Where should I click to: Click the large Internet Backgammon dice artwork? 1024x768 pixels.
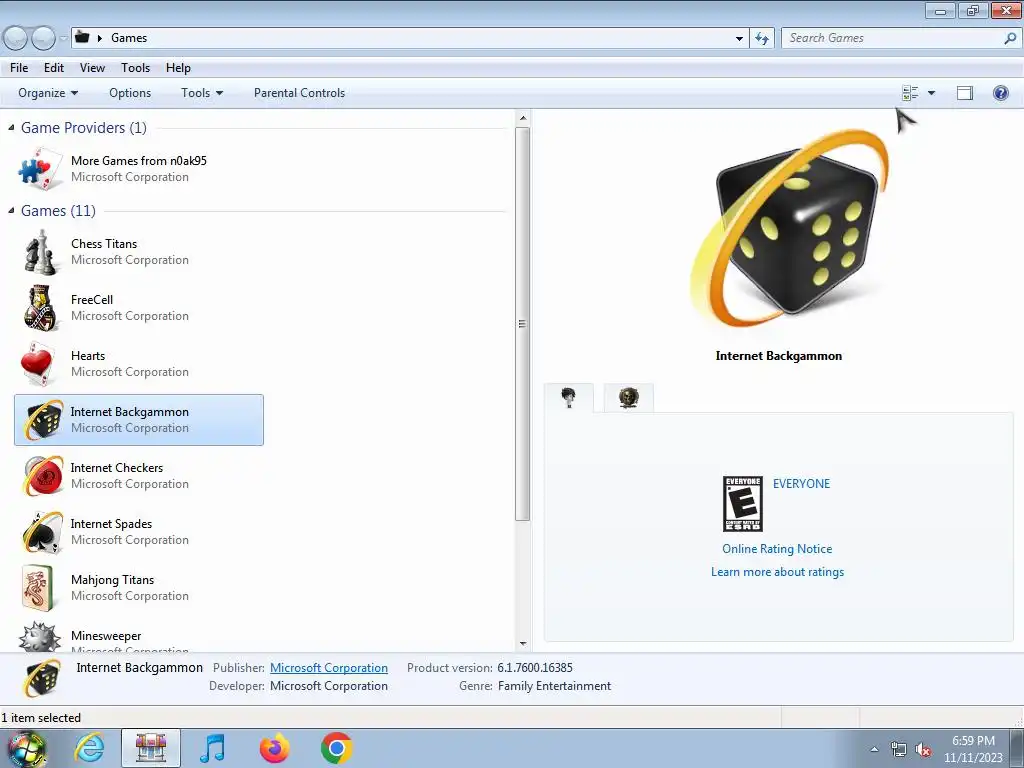coord(790,229)
